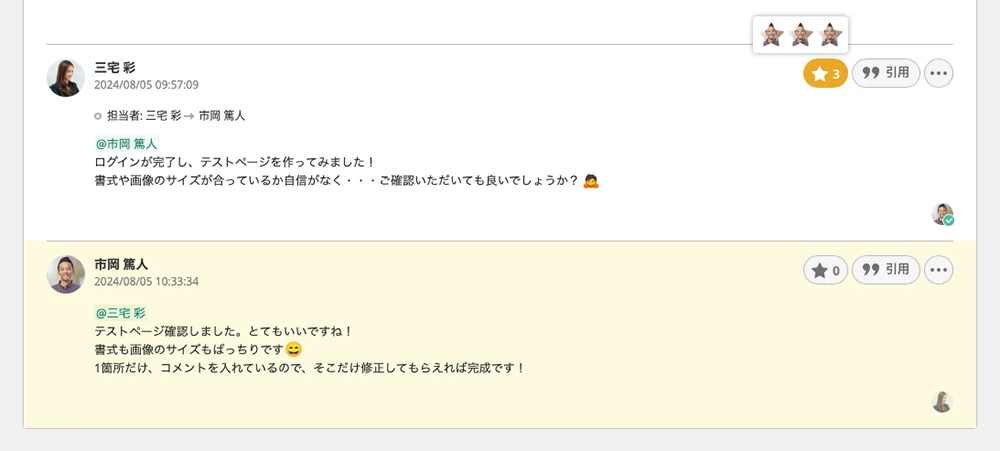Viewport: 1000px width, 451px height.
Task: Click the @市岡 篤人 mention tag
Action: point(126,143)
